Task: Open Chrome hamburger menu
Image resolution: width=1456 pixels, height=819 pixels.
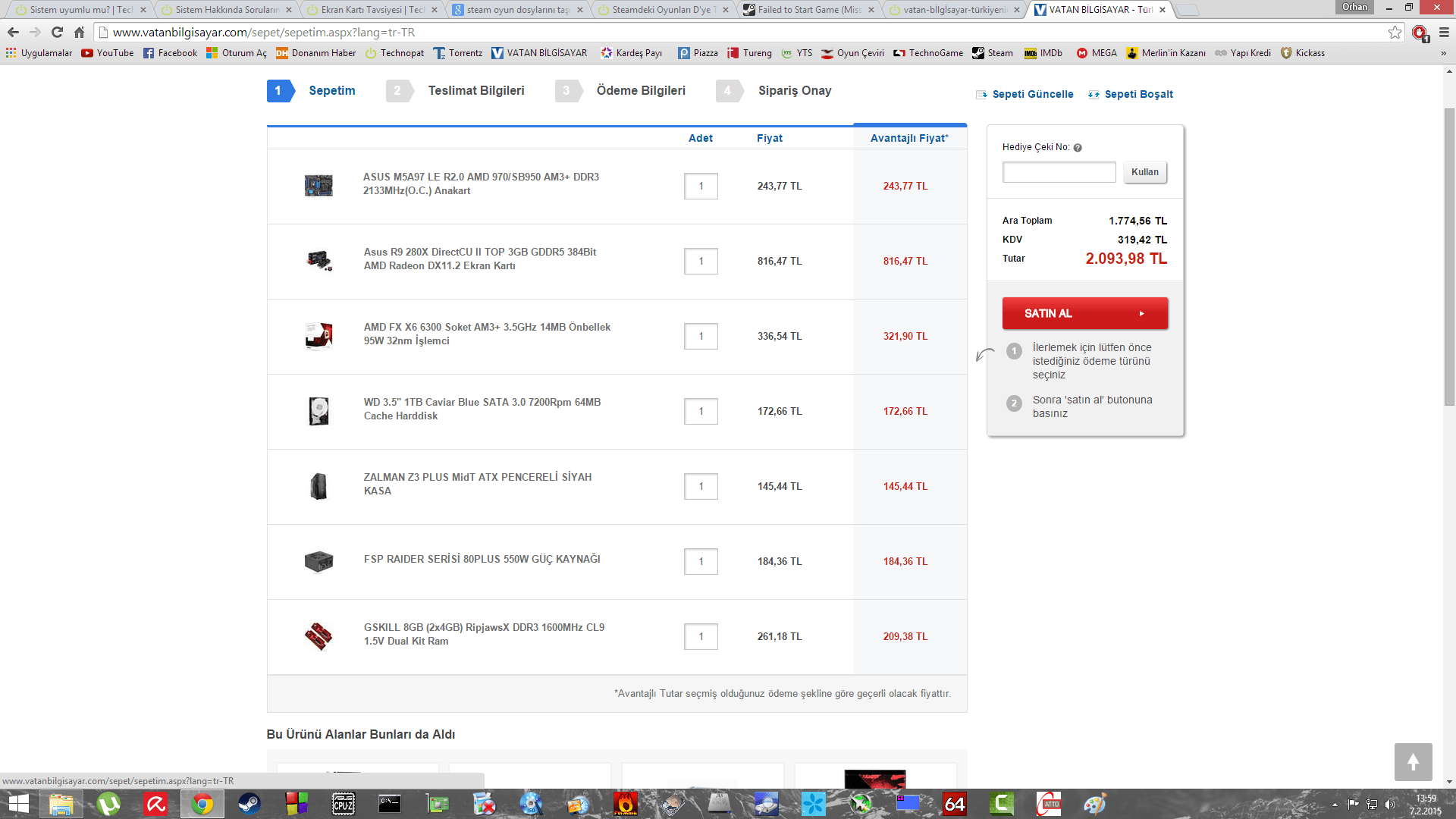Action: pos(1444,33)
